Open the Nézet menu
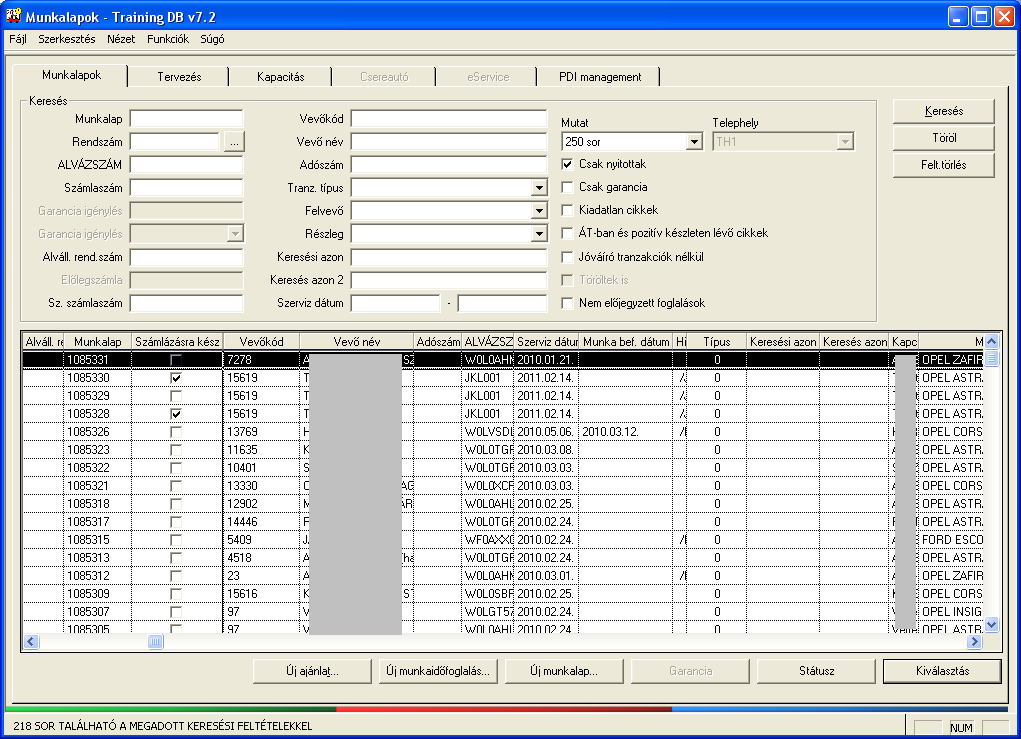This screenshot has height=739, width=1021. point(121,39)
